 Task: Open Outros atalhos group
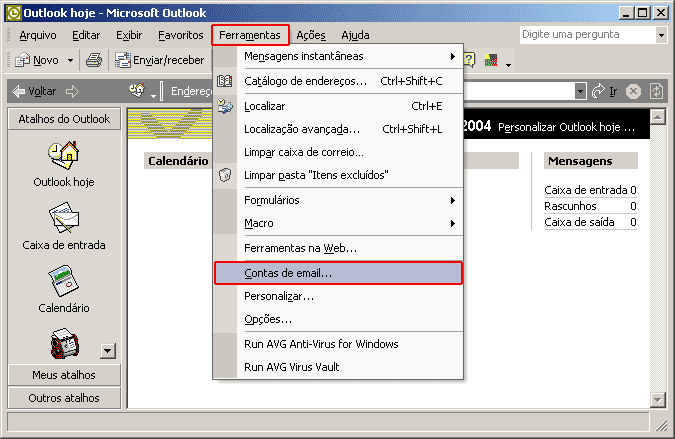[64, 398]
